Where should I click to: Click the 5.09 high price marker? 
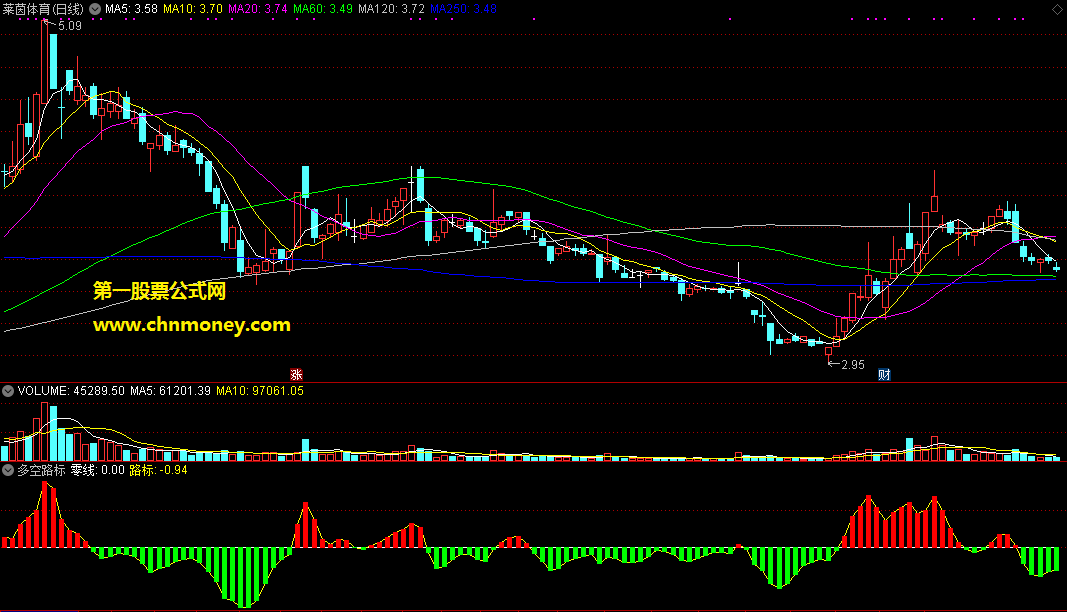pos(69,26)
